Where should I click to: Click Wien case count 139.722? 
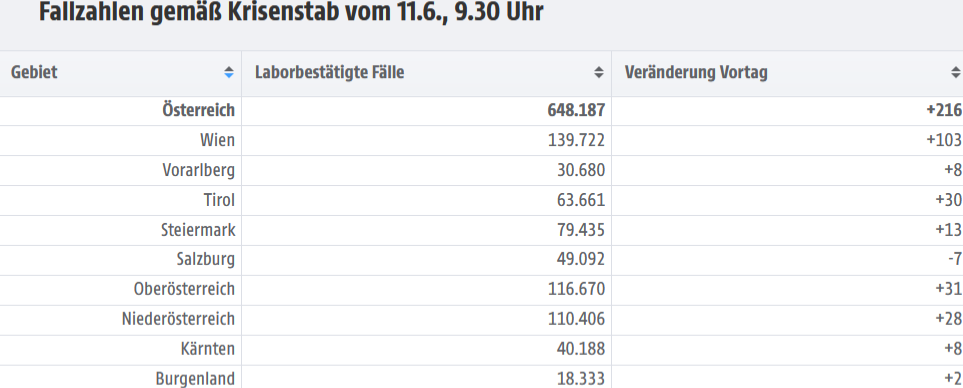pos(576,141)
